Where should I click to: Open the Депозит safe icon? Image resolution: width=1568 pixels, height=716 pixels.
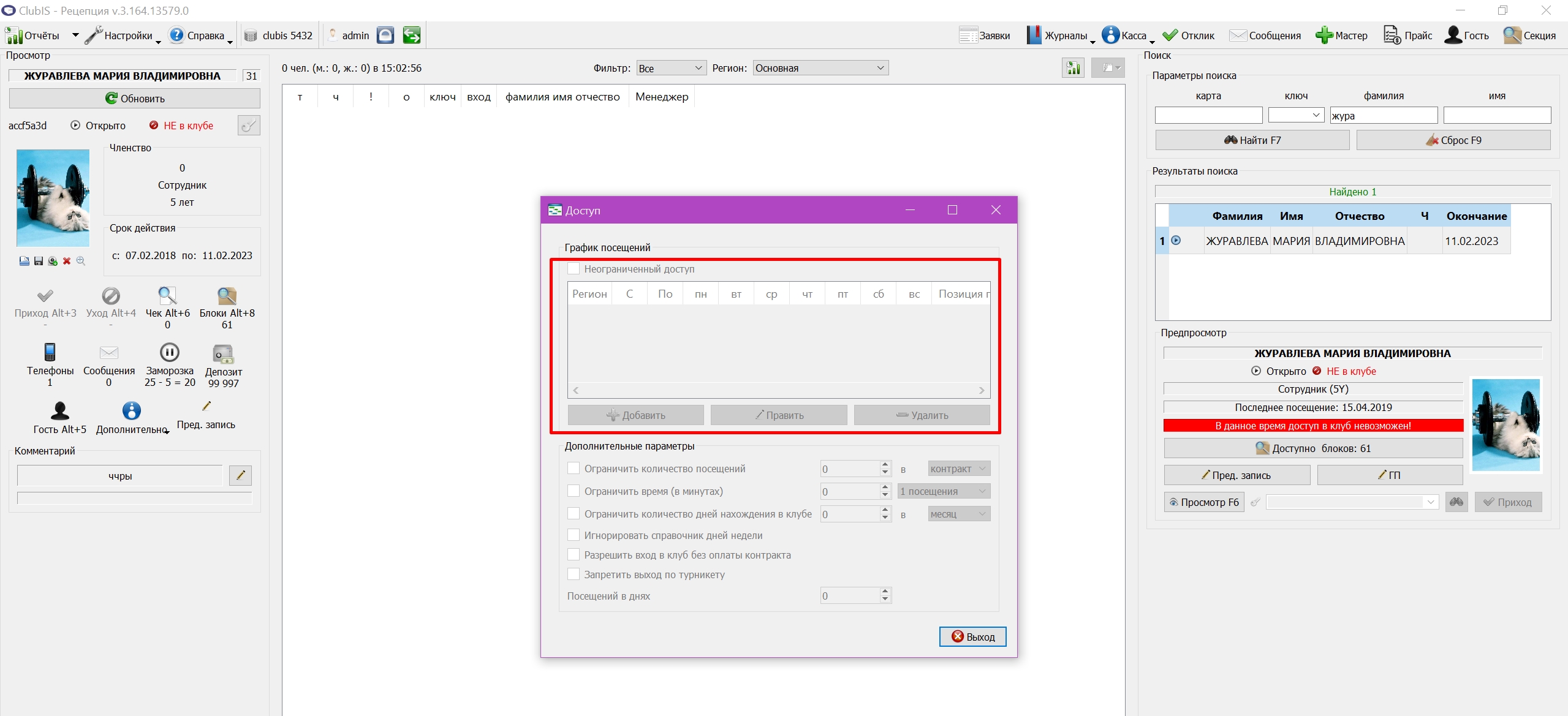point(224,353)
